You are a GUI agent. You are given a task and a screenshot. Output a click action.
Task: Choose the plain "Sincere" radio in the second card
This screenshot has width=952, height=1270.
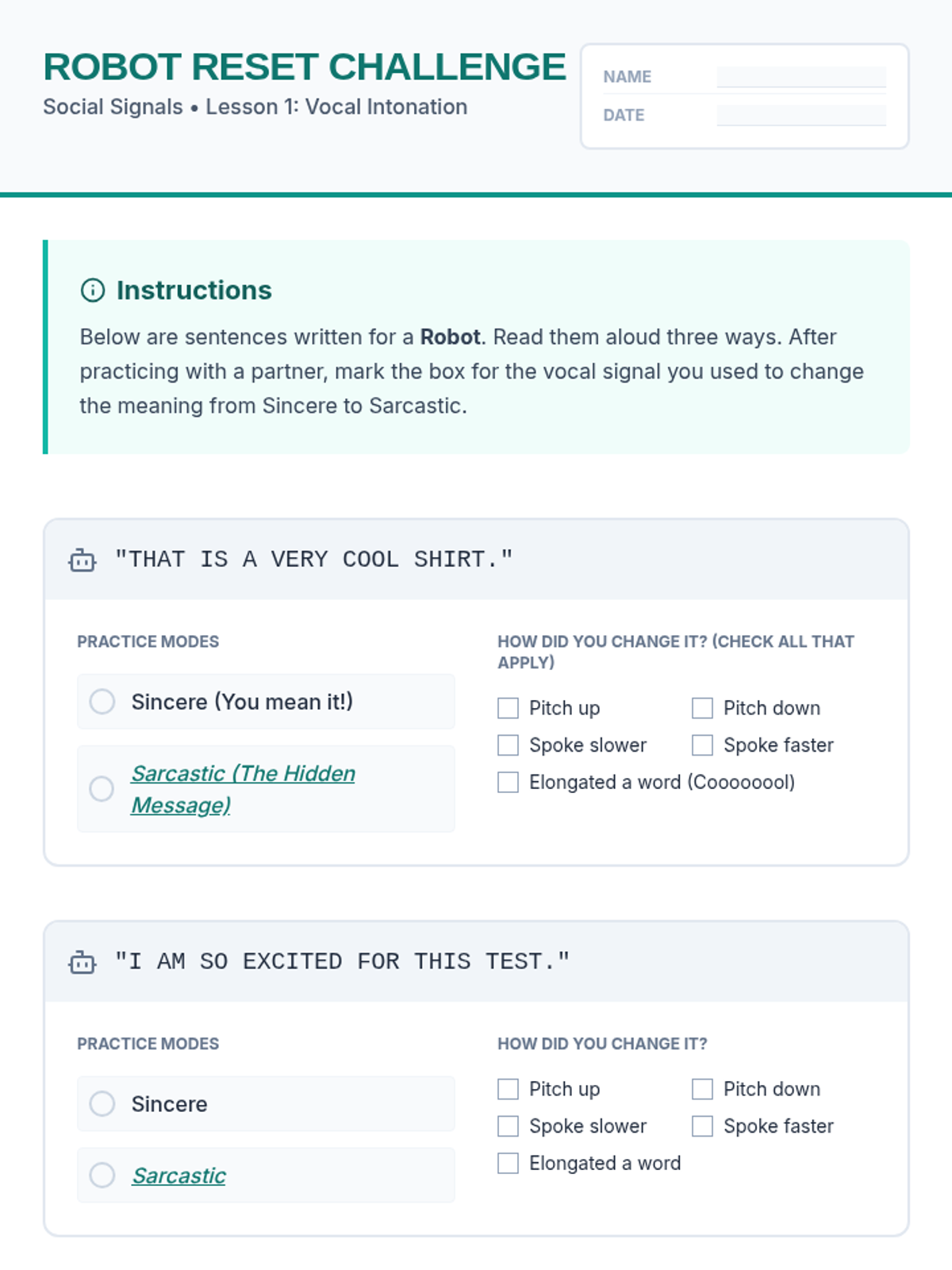coord(102,1103)
